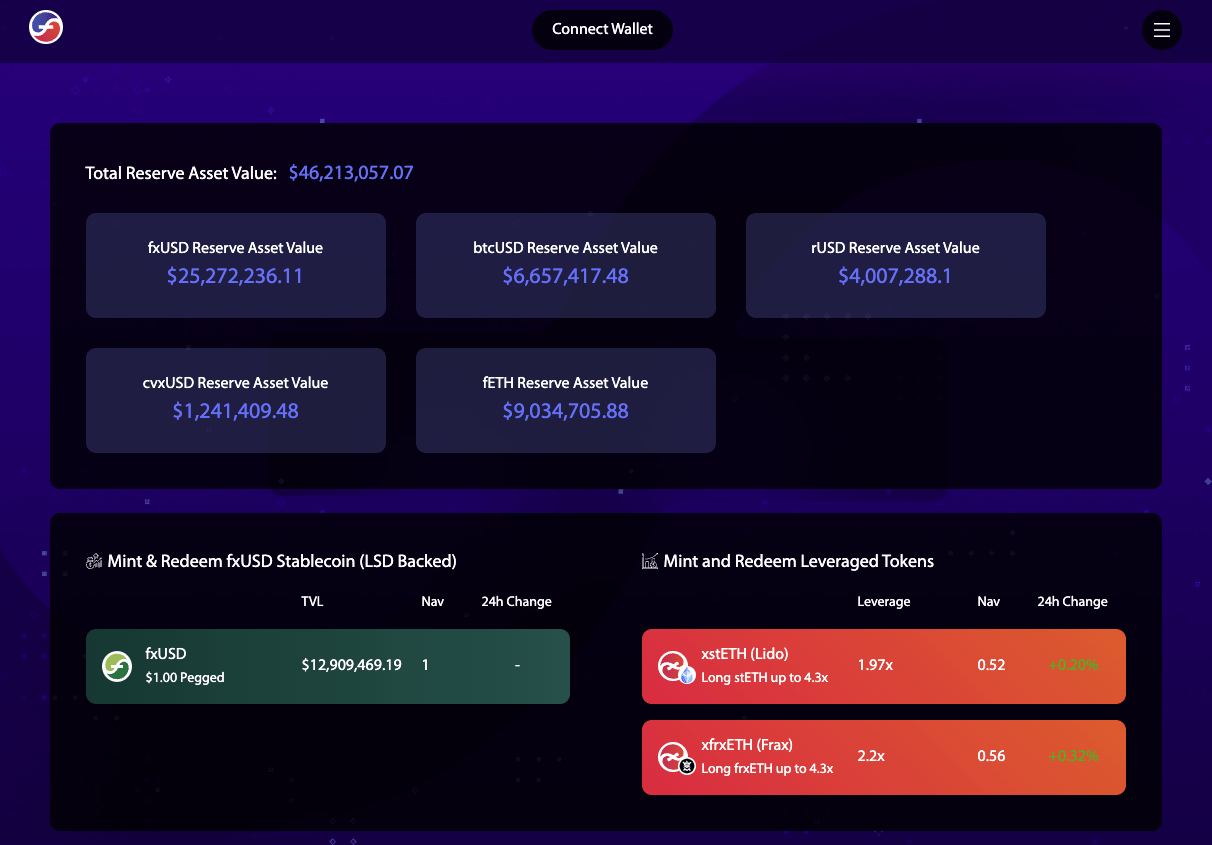The image size is (1212, 845).
Task: Click the Mint & Redeem fxUSD heading icon
Action: coord(94,562)
